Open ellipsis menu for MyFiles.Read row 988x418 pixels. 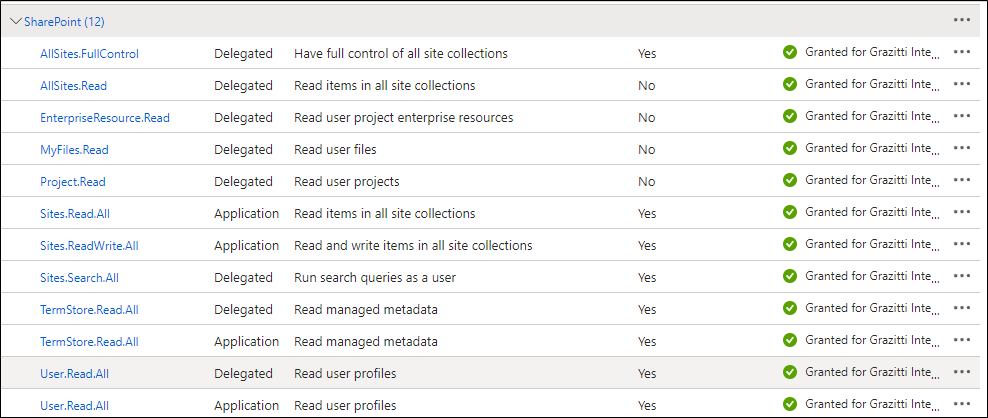point(962,149)
